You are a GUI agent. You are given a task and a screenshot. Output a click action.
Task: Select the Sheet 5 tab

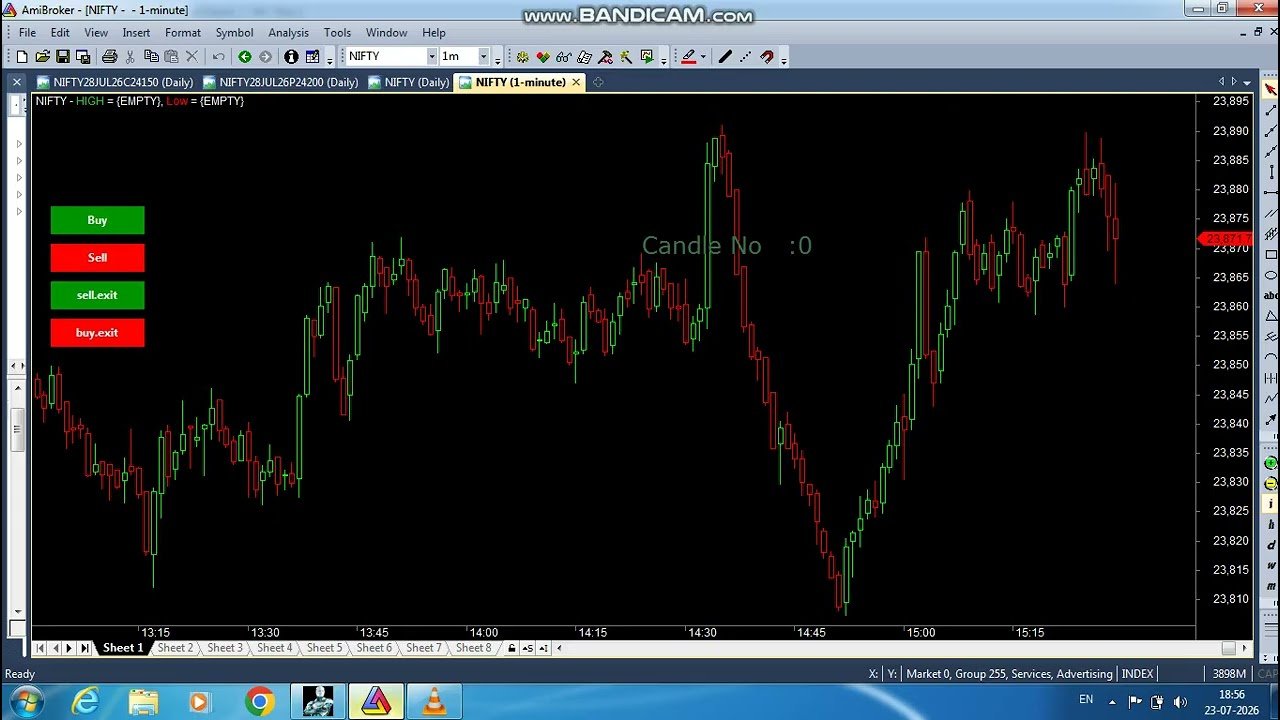tap(324, 648)
